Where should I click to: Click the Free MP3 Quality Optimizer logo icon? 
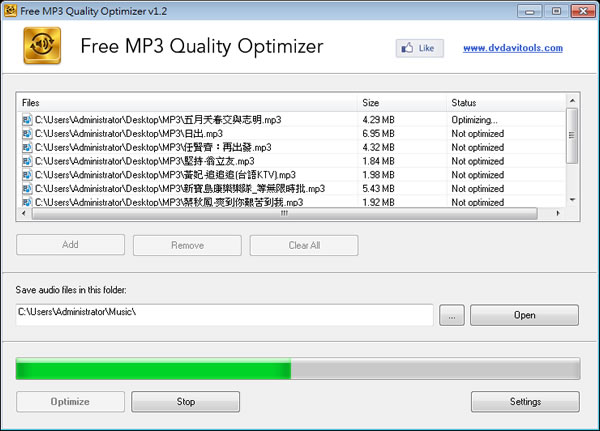click(42, 47)
